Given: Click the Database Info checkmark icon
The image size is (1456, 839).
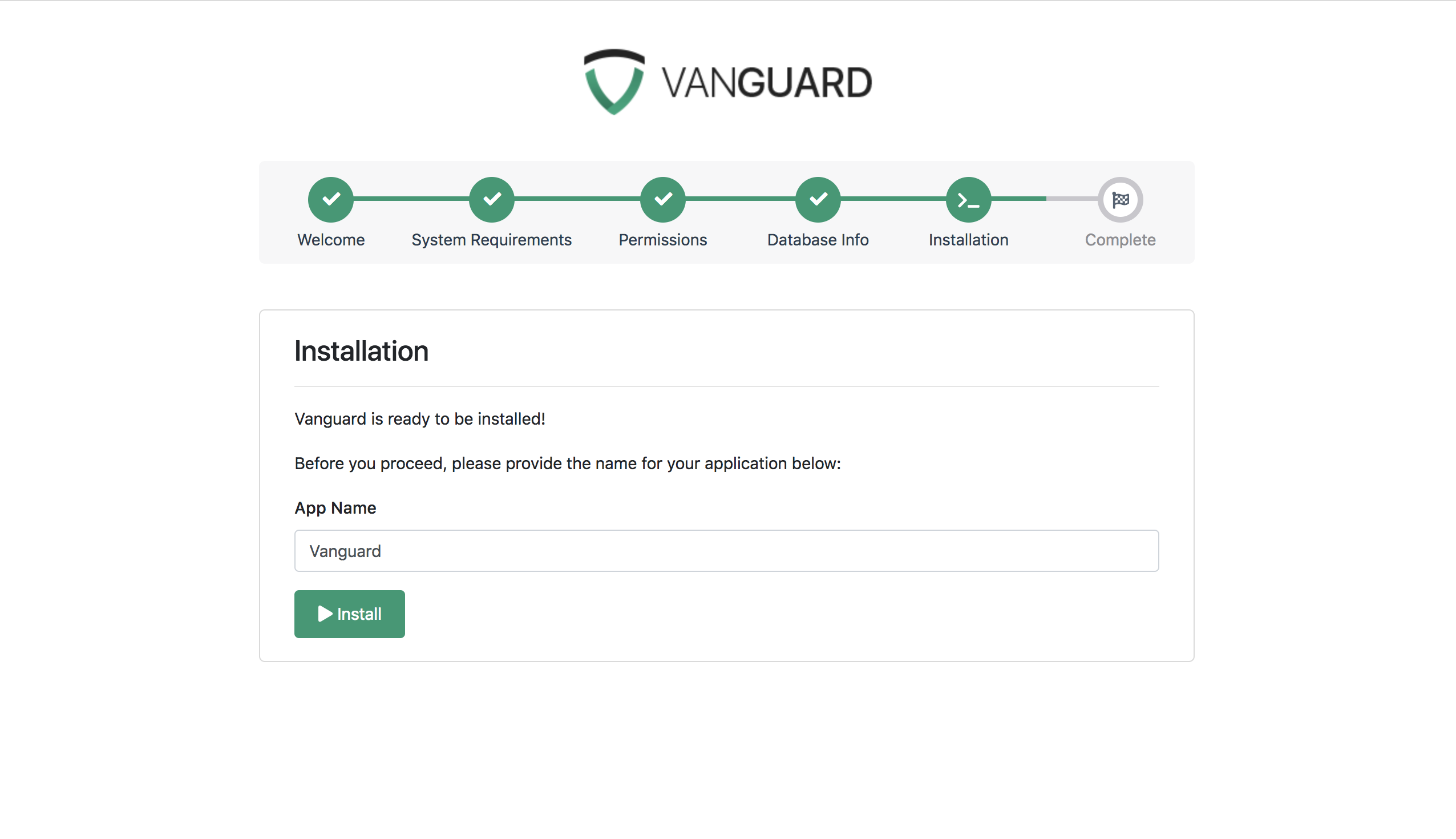Looking at the screenshot, I should [819, 199].
